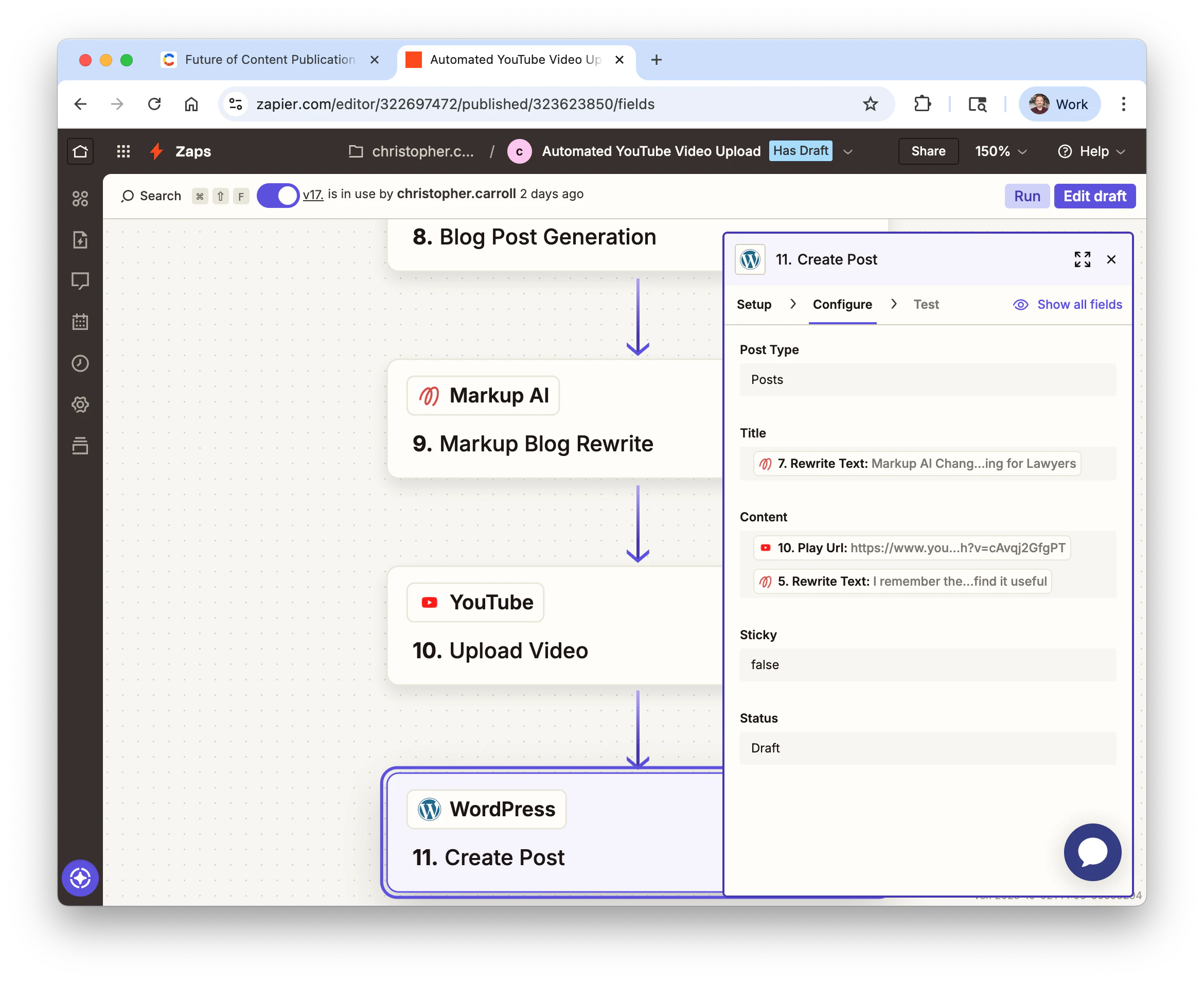Click the Run button
Viewport: 1204px width, 982px height.
(1026, 196)
